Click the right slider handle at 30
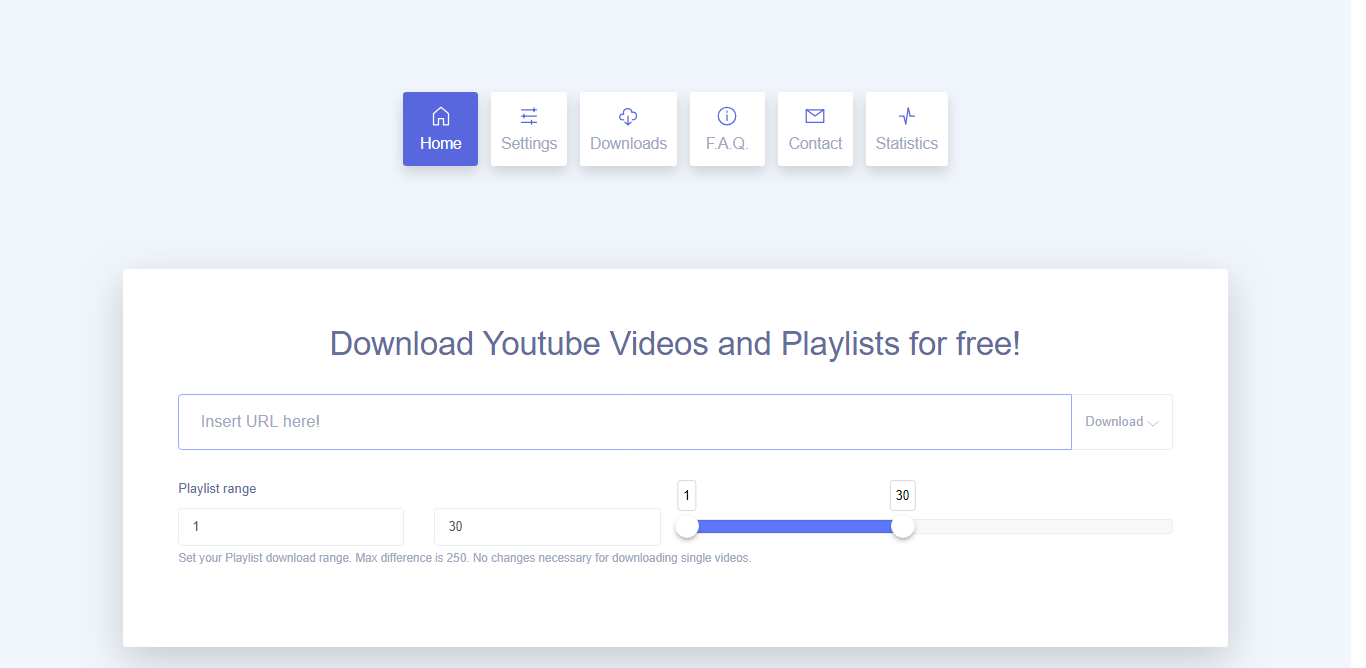 pyautogui.click(x=903, y=526)
